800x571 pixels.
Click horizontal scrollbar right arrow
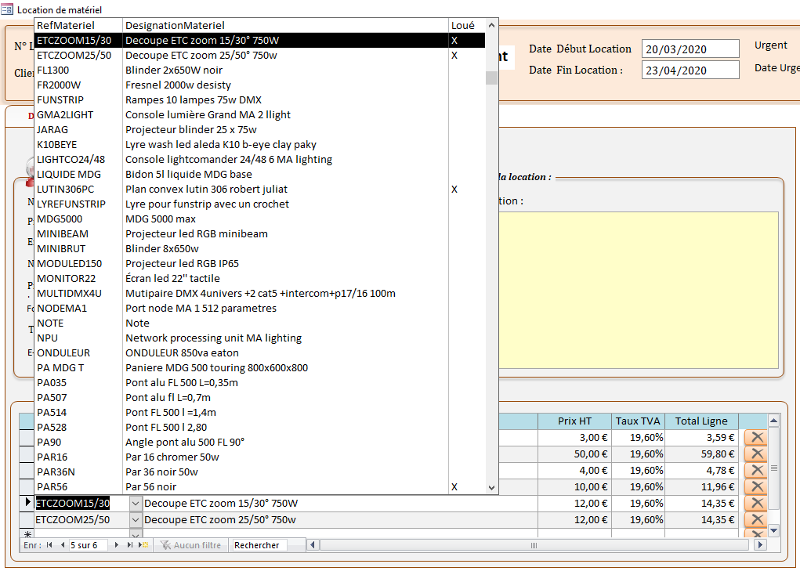point(760,545)
